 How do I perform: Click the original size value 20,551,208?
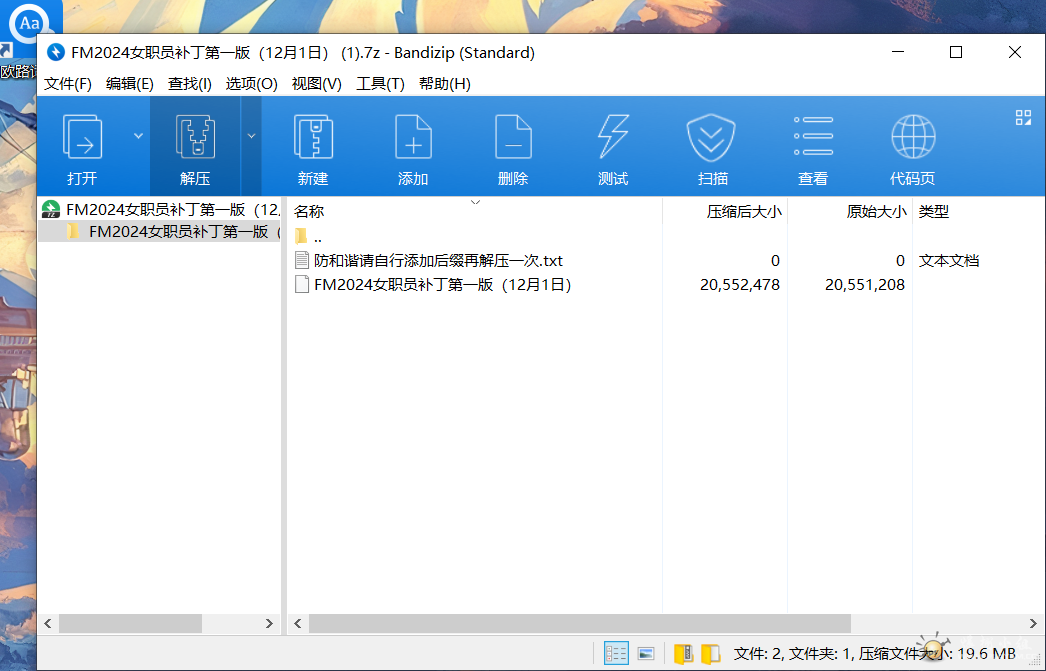point(865,285)
